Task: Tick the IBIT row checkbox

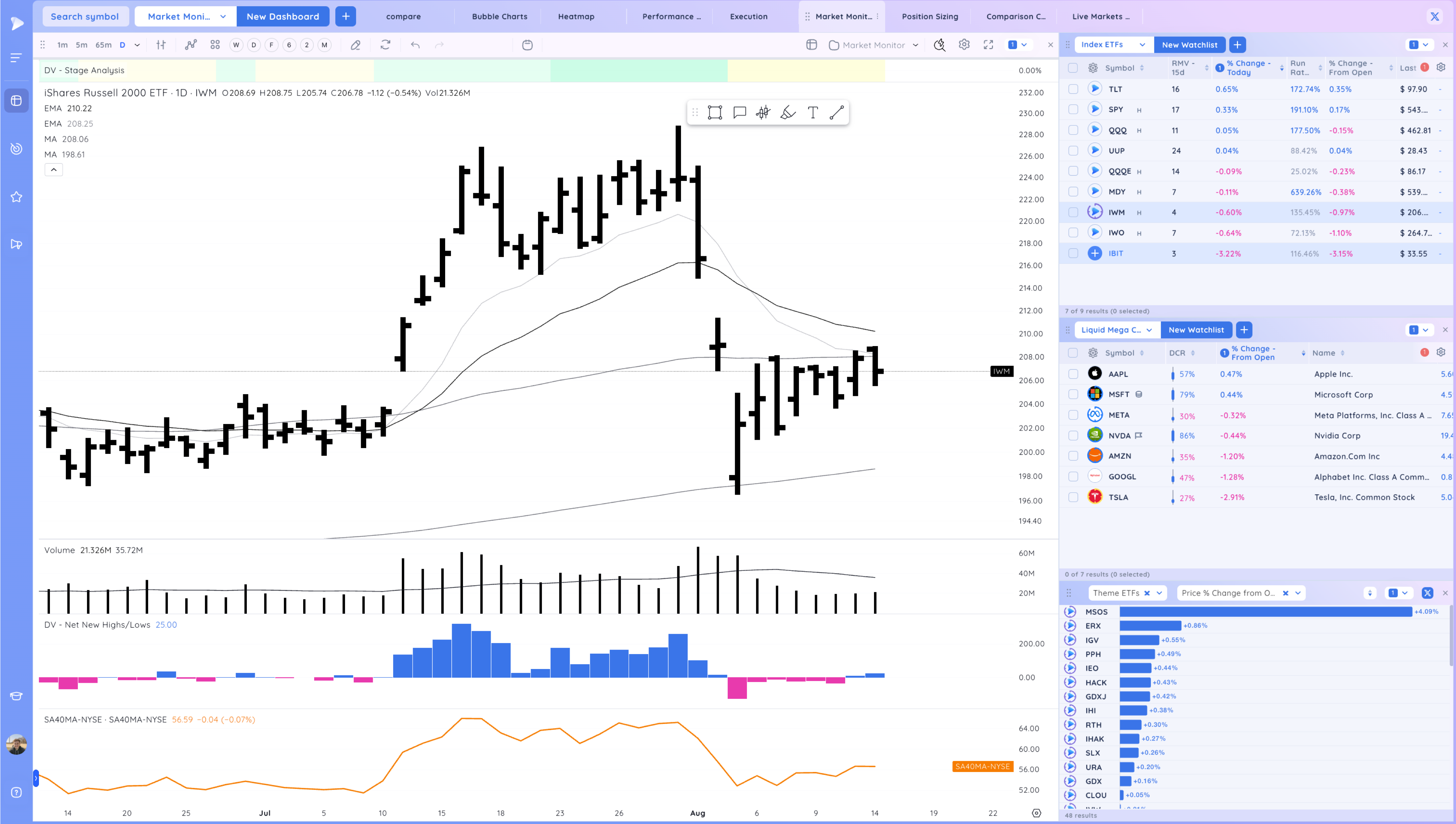Action: pyautogui.click(x=1073, y=254)
